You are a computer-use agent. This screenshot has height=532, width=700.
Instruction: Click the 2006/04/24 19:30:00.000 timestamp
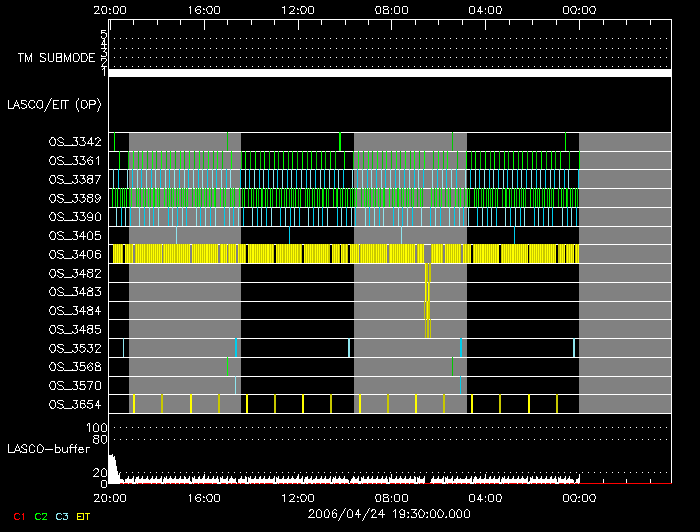pos(389,512)
